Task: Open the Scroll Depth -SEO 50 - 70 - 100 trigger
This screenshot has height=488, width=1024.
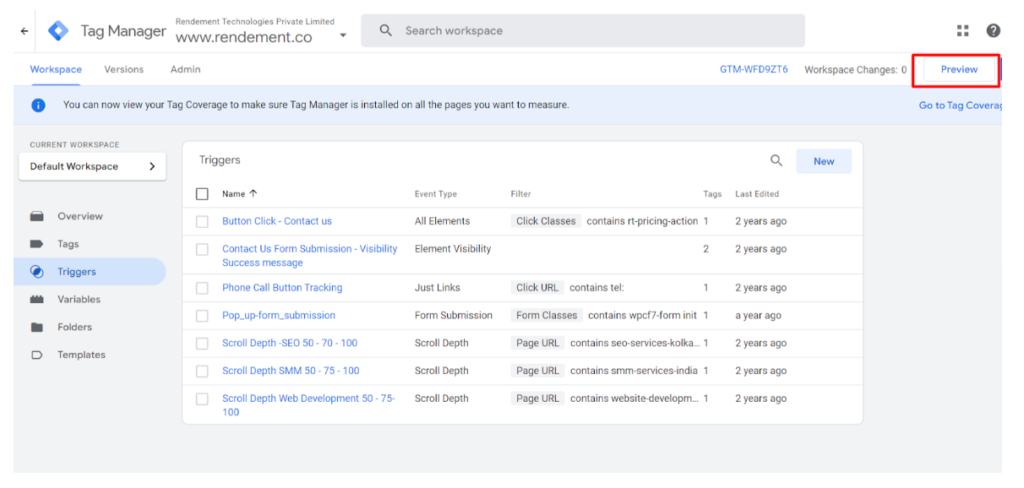Action: click(290, 344)
